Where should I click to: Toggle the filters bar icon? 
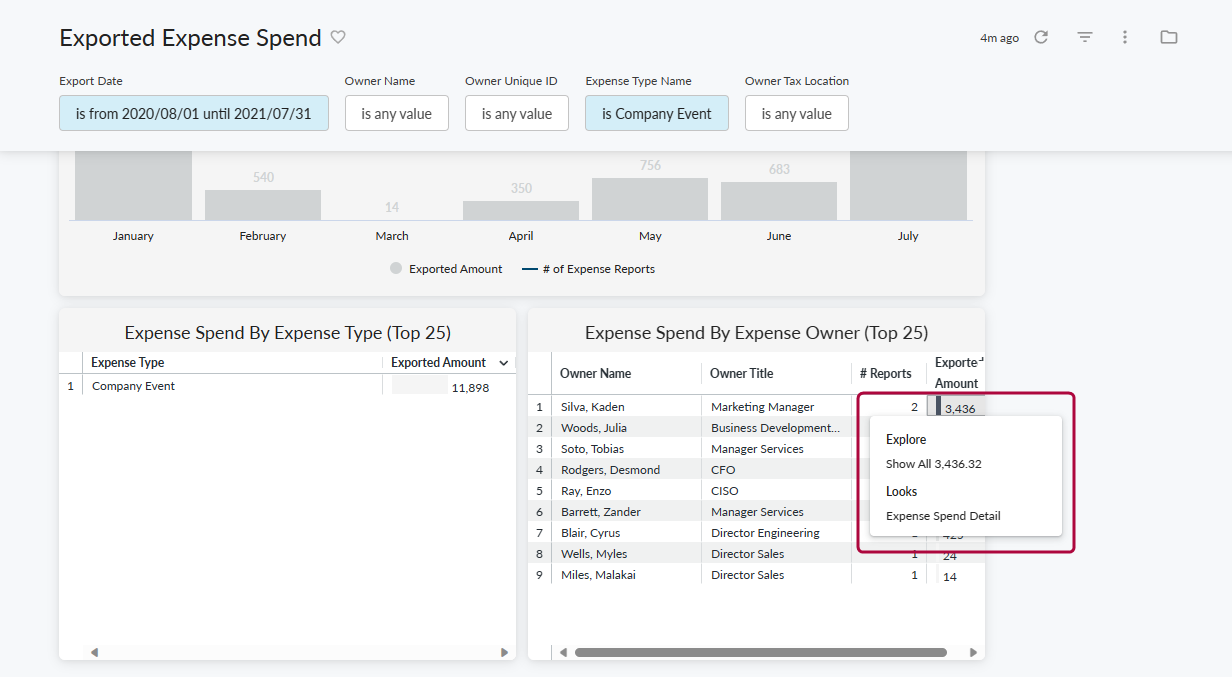click(1085, 37)
